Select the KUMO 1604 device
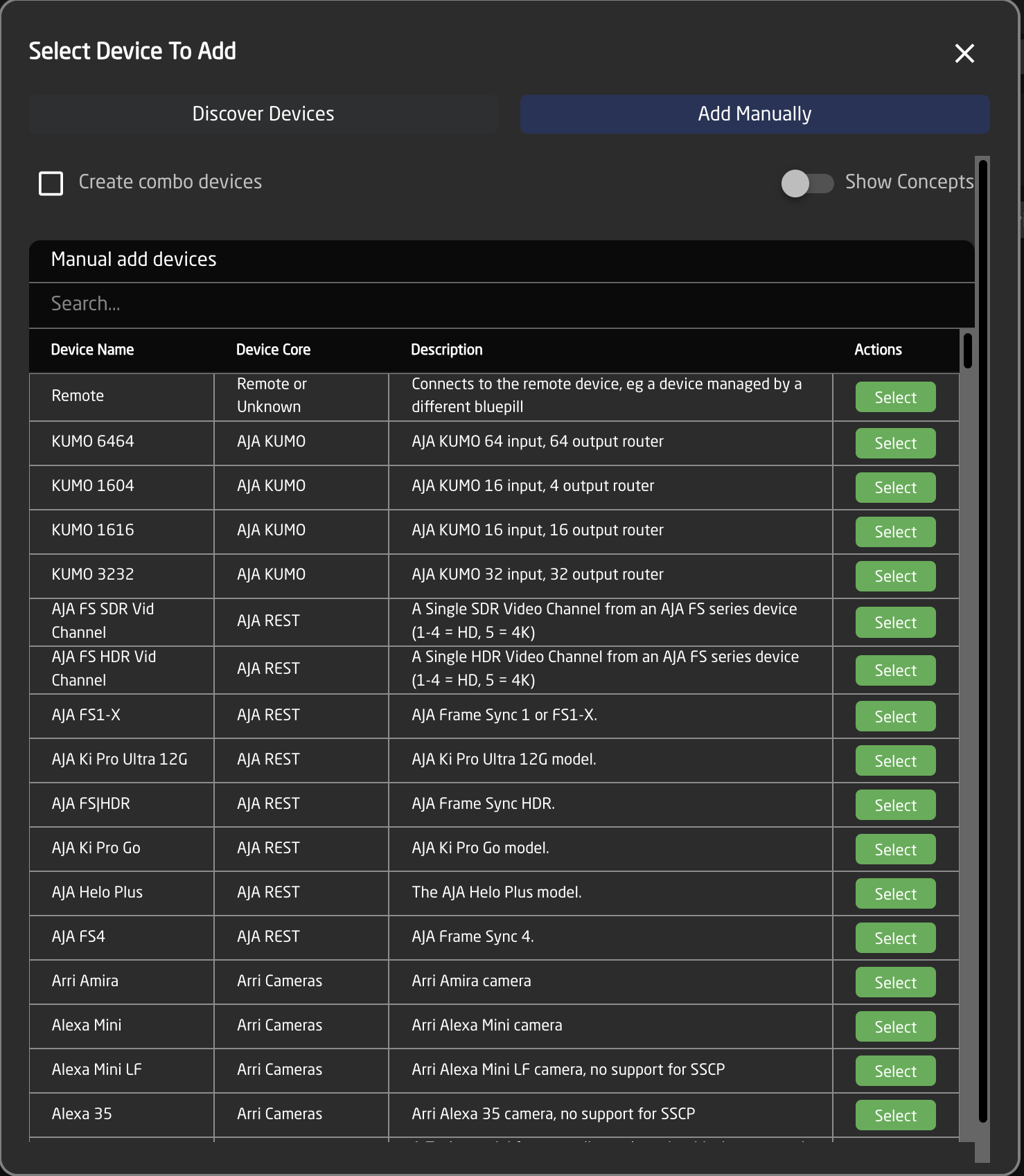The image size is (1024, 1176). pyautogui.click(x=895, y=488)
